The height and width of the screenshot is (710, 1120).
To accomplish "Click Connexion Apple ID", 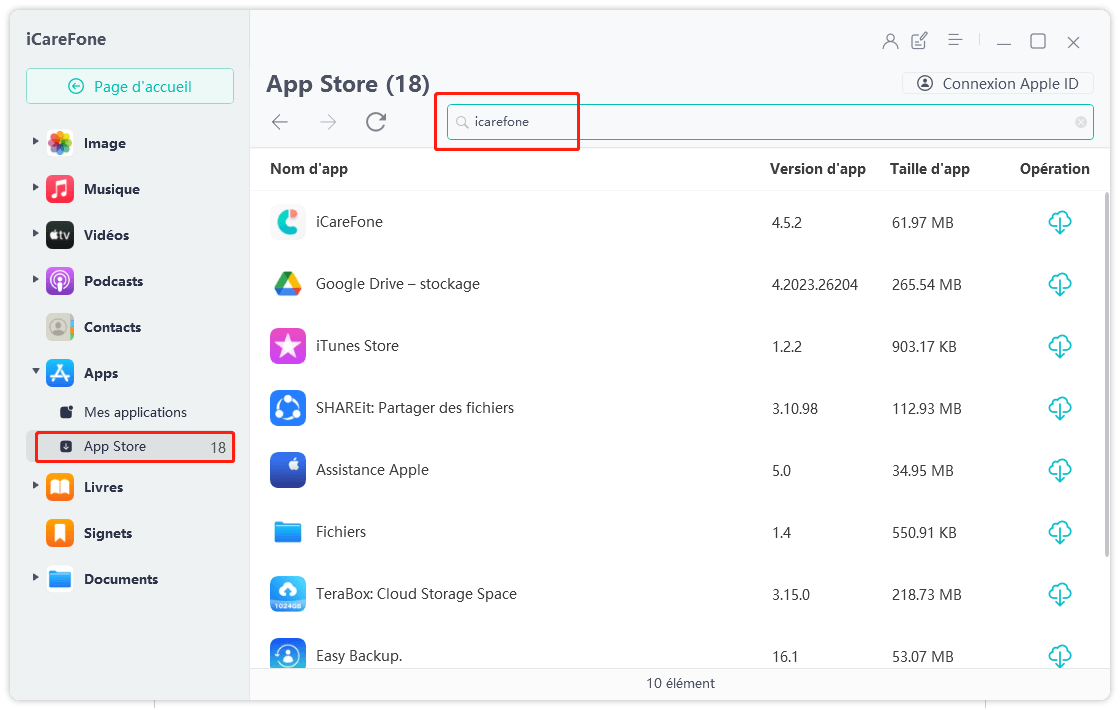I will point(998,84).
